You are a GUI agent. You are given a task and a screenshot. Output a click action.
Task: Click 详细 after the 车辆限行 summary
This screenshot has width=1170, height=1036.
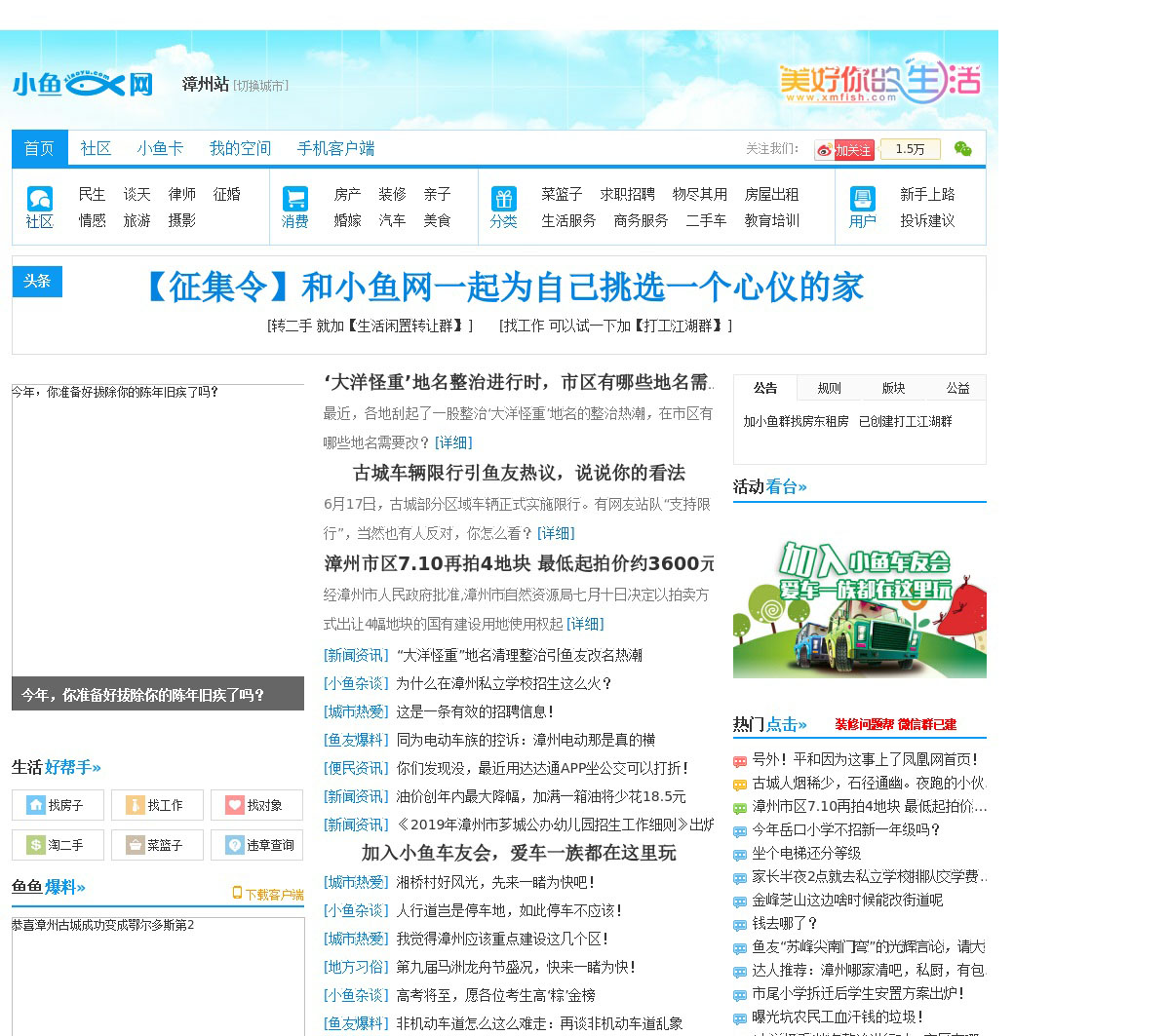click(556, 533)
